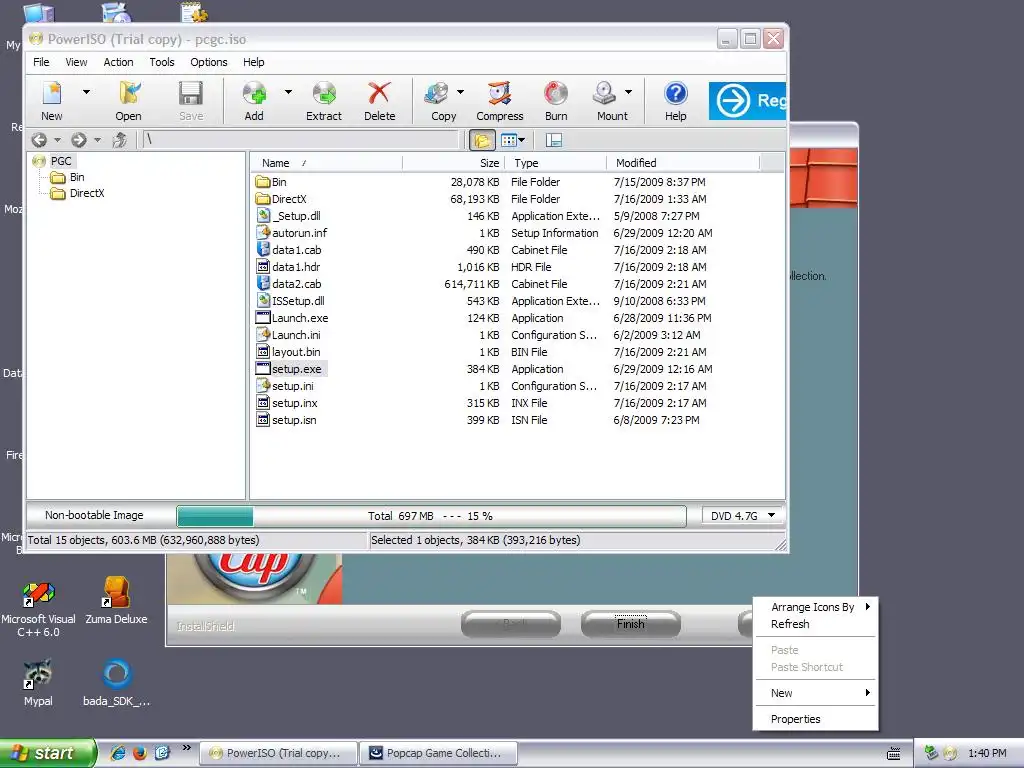Viewport: 1024px width, 768px height.
Task: Open the View menu
Action: click(x=76, y=62)
